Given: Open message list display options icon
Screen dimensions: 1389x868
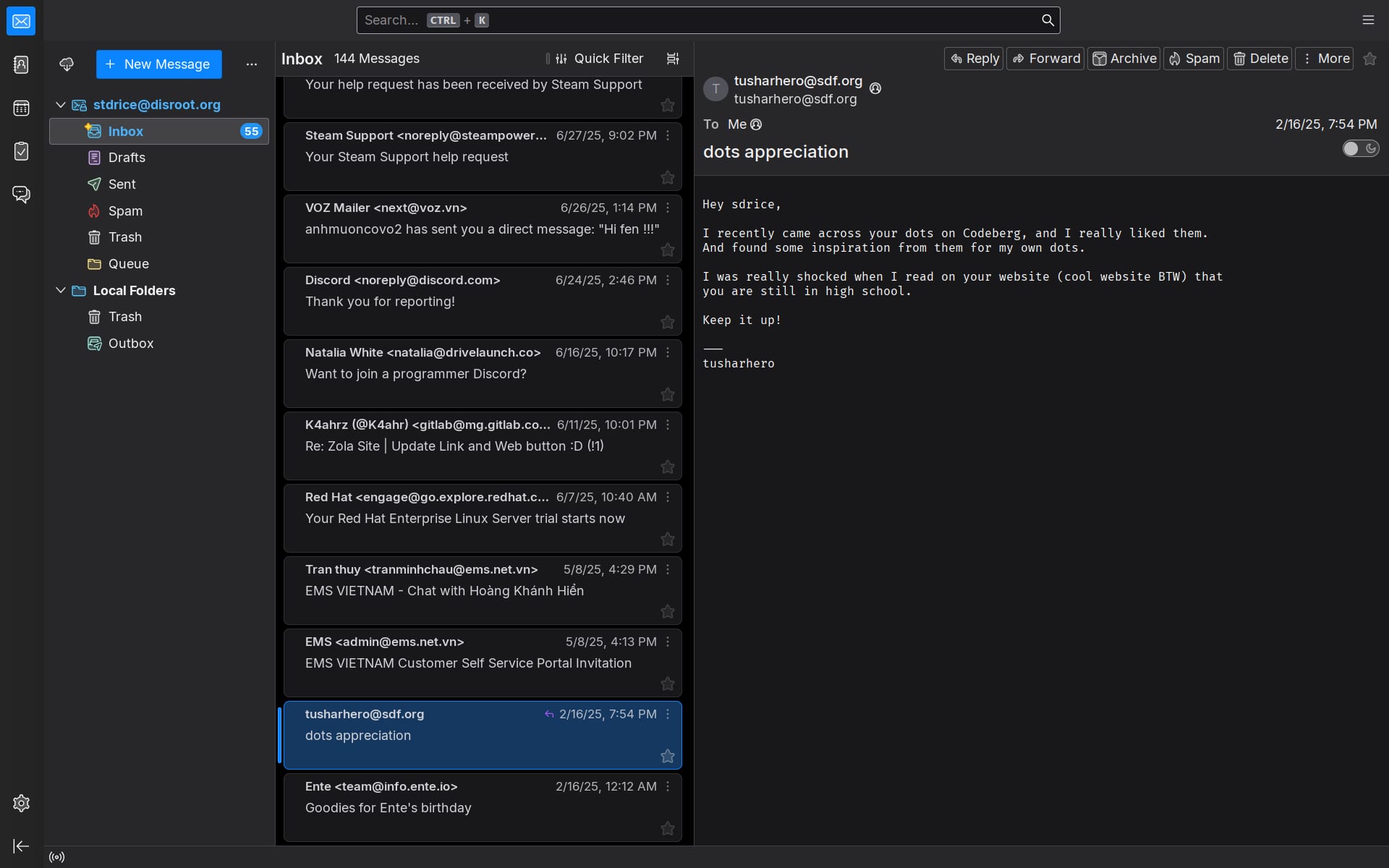Looking at the screenshot, I should [x=673, y=59].
